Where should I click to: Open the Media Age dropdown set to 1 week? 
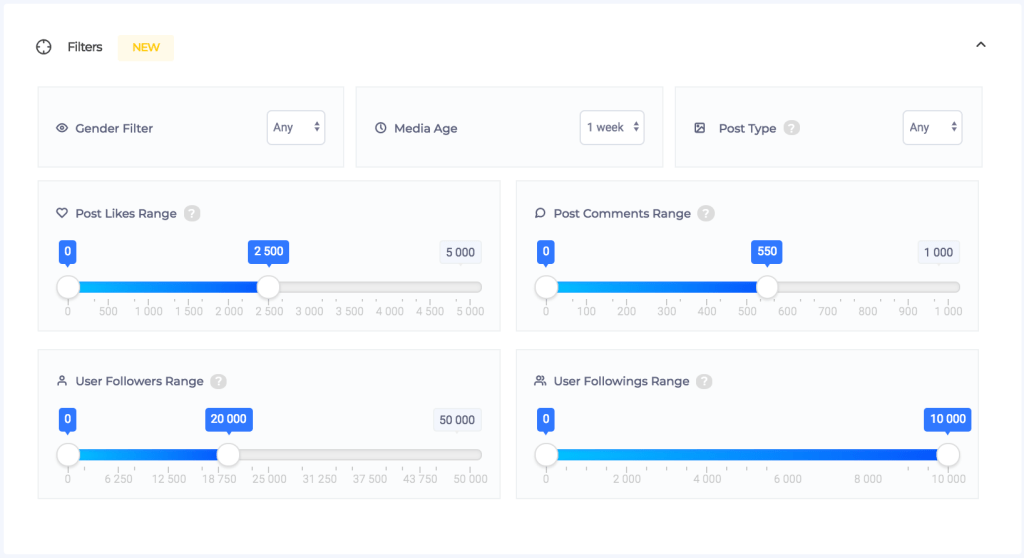[612, 127]
